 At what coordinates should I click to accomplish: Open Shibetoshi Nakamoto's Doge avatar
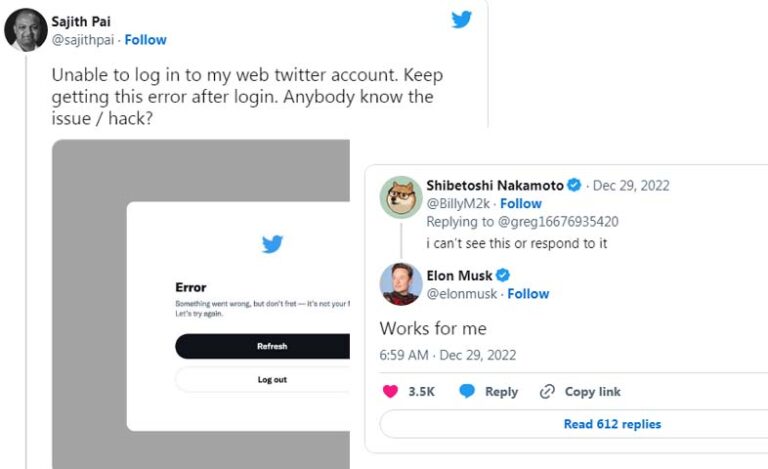coord(401,197)
